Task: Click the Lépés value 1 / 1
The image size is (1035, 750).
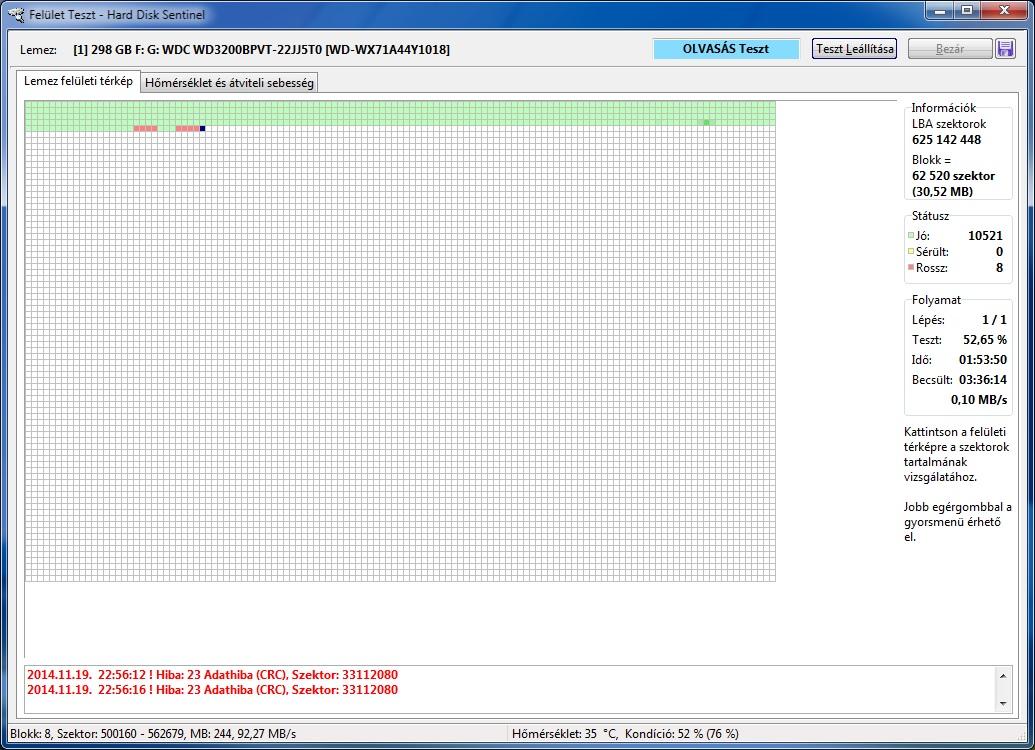Action: coord(994,320)
